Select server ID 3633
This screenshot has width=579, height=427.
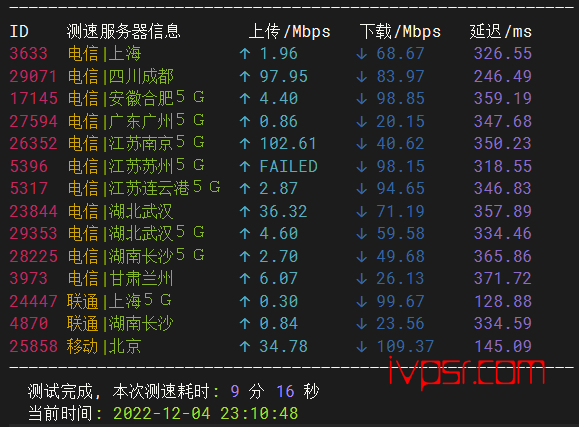pos(29,54)
